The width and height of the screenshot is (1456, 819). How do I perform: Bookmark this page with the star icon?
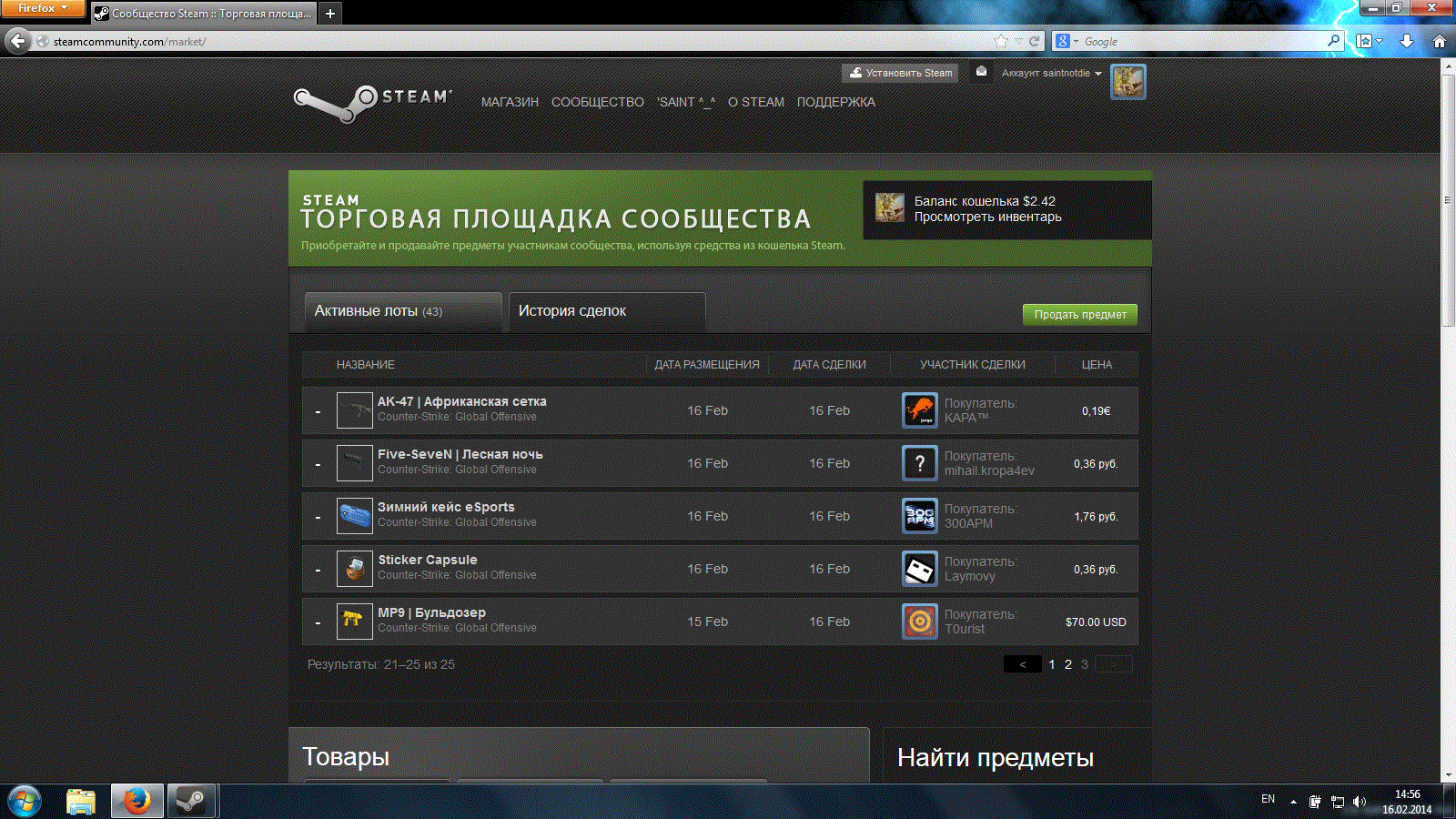click(x=1001, y=41)
